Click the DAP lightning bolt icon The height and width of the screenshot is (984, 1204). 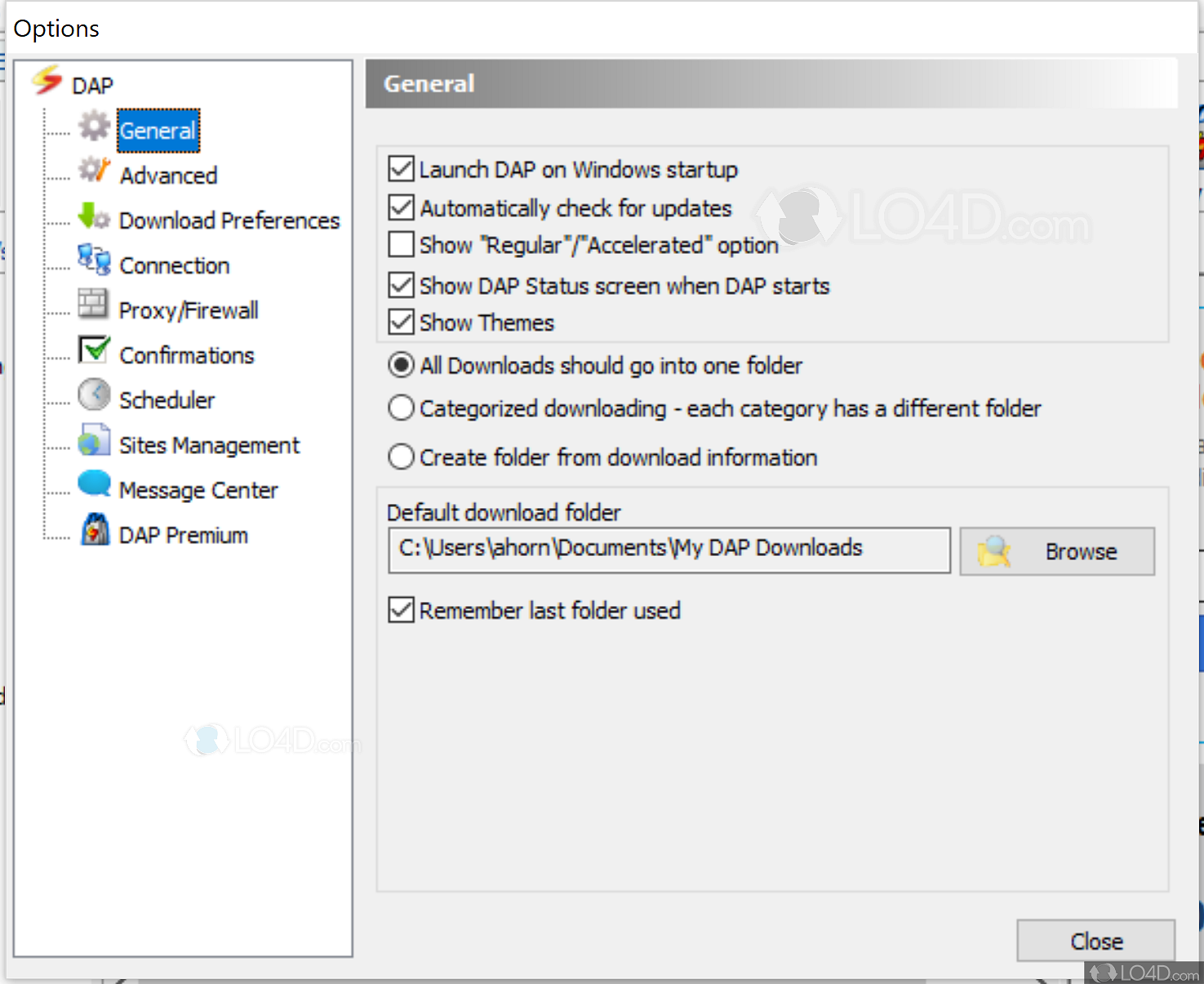47,82
